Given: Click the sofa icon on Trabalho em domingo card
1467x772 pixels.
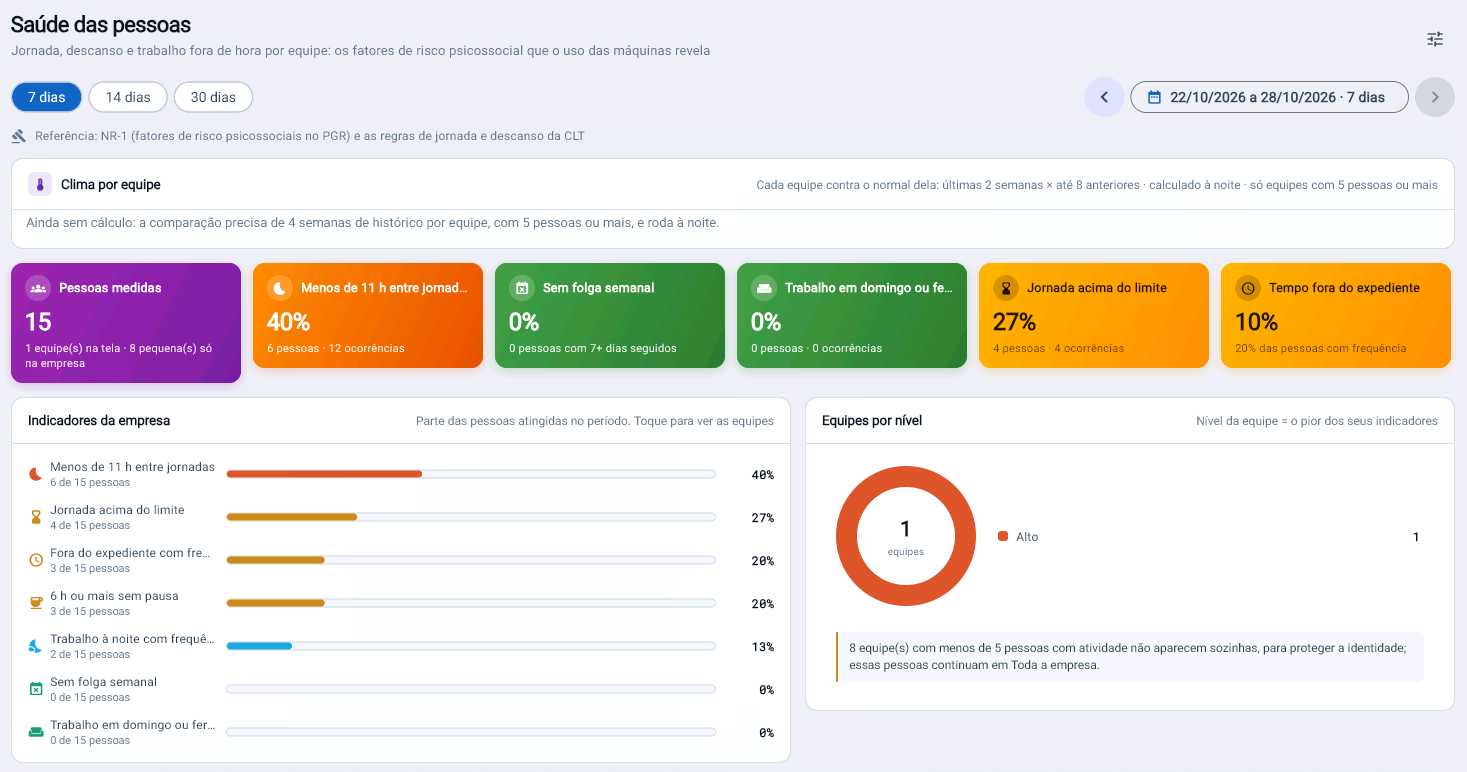Looking at the screenshot, I should pyautogui.click(x=764, y=288).
